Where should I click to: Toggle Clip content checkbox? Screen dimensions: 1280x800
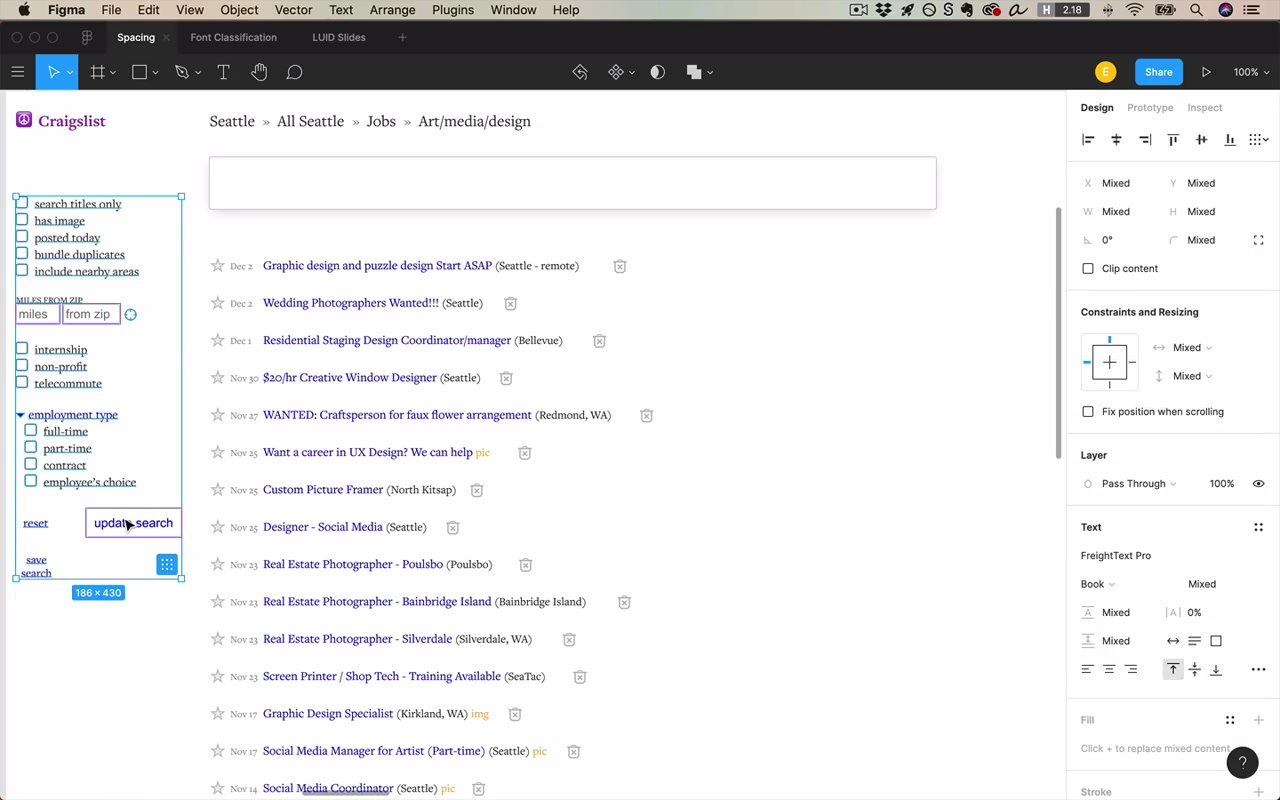point(1088,268)
